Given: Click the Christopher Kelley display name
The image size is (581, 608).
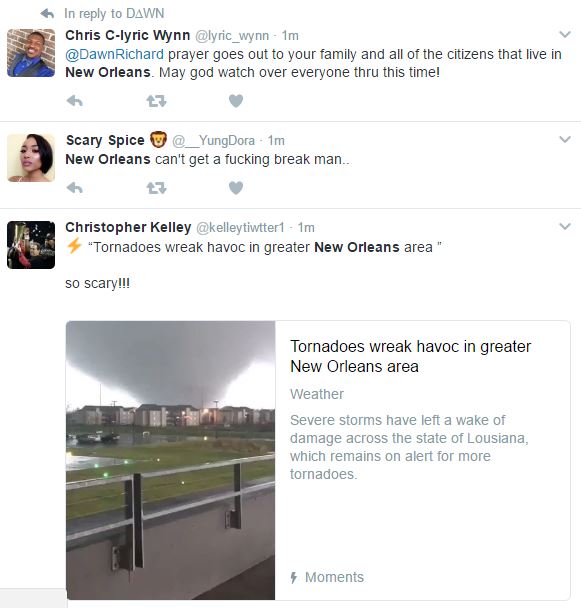Looking at the screenshot, I should tap(128, 227).
